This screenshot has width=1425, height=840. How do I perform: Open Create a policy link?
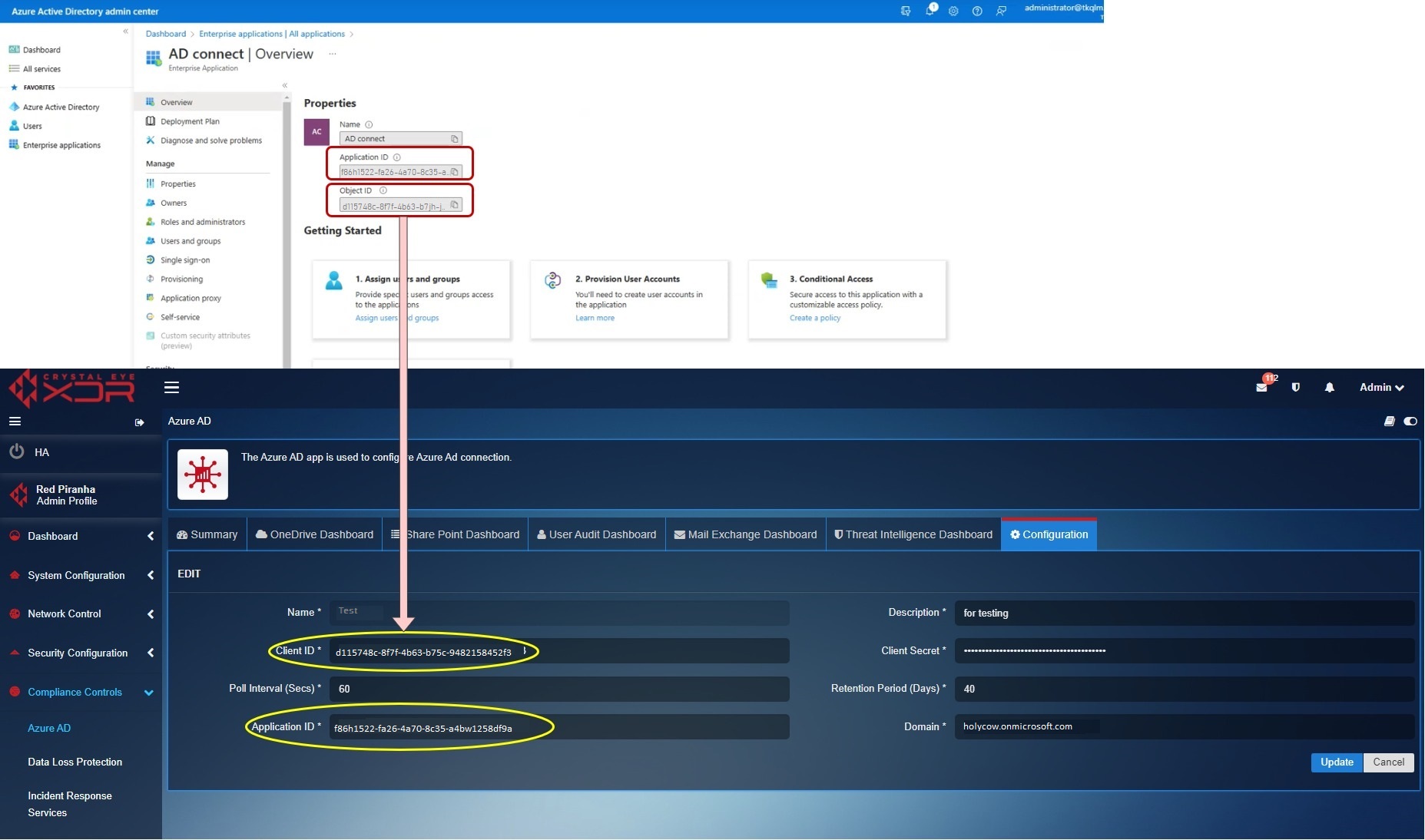coord(815,318)
